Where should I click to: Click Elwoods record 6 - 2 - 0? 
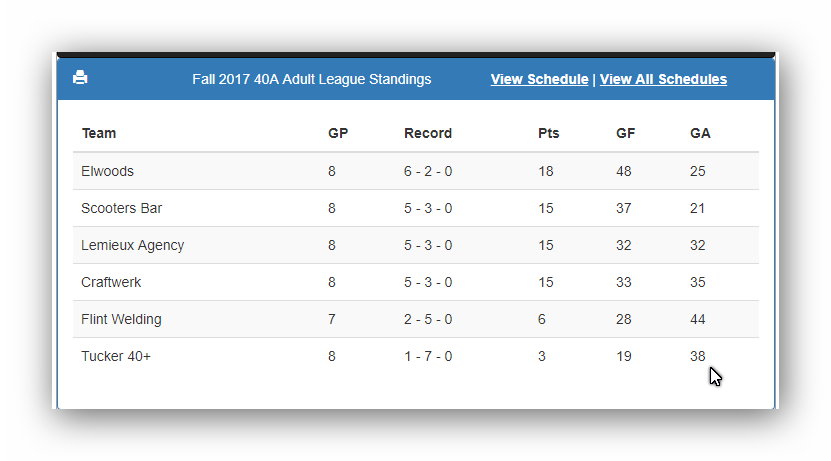[428, 171]
